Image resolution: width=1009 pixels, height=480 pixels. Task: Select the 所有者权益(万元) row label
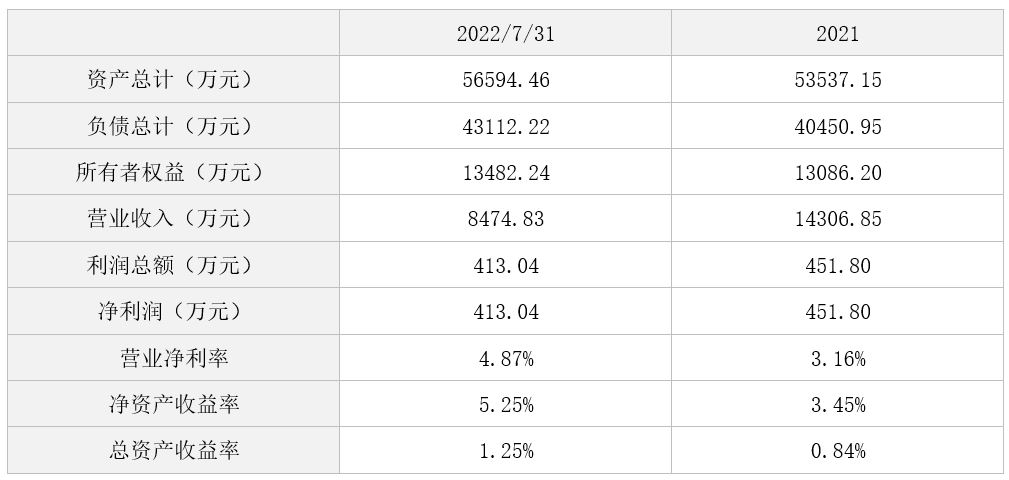point(174,172)
